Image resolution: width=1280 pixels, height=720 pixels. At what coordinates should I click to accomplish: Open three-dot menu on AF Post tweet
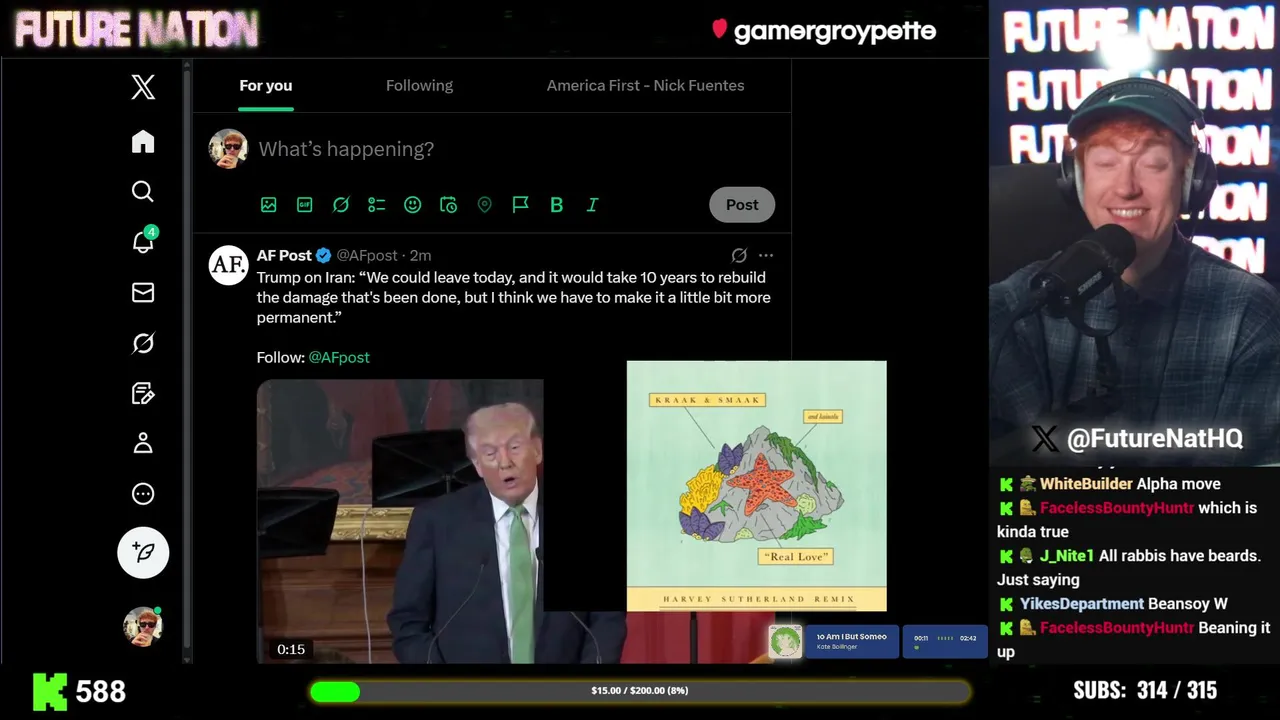(x=766, y=256)
